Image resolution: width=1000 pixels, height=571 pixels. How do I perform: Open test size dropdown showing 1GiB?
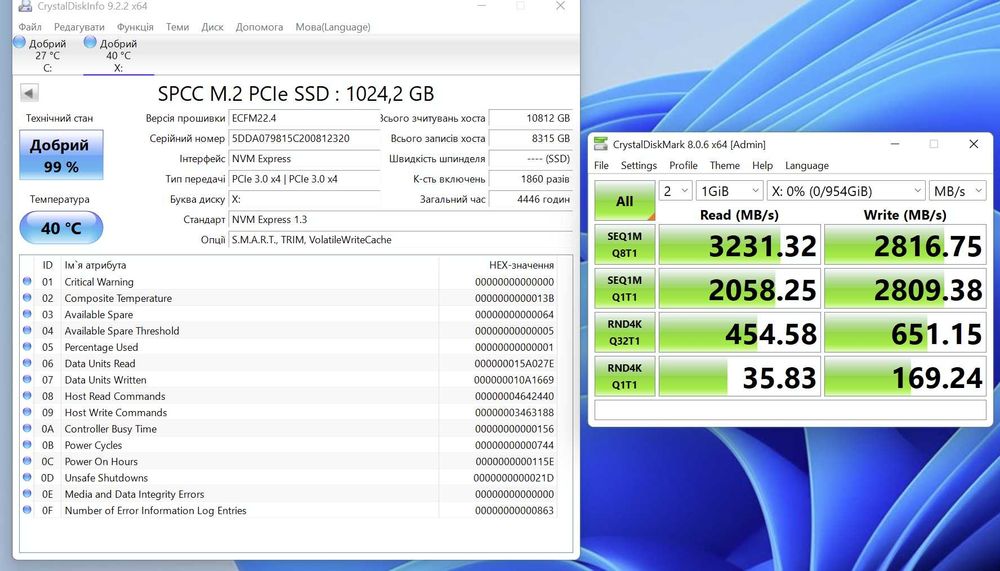coord(730,191)
